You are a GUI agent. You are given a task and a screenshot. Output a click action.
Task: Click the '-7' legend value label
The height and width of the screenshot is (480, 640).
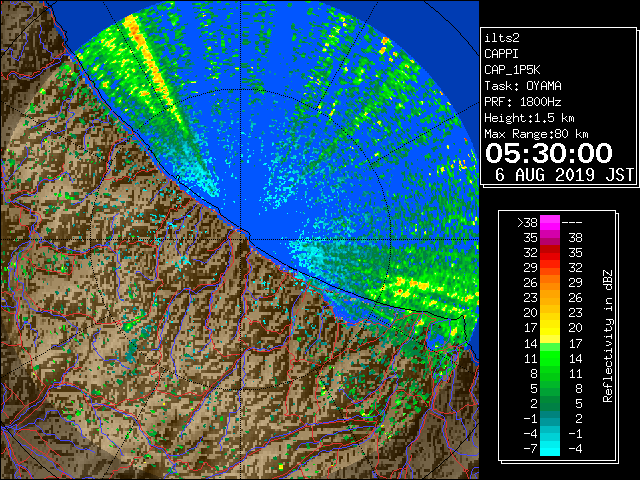click(530, 448)
